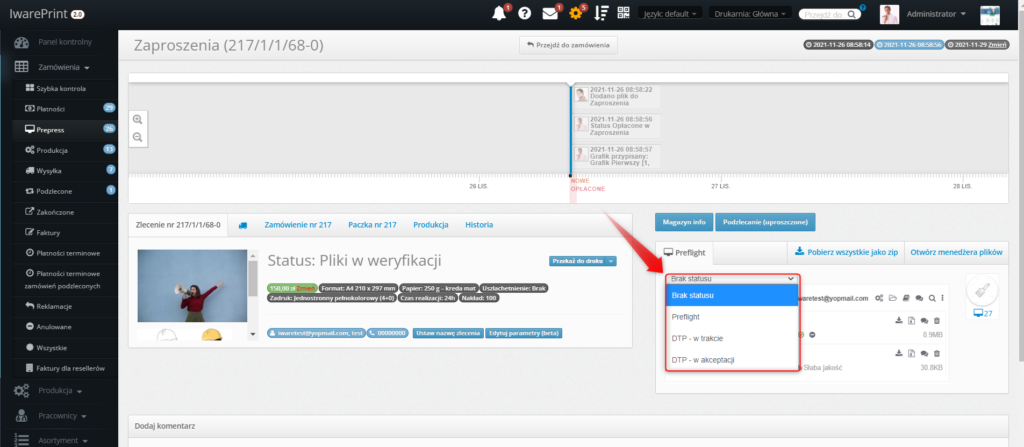Click the megaphone woman preview thumbnail

pyautogui.click(x=193, y=286)
